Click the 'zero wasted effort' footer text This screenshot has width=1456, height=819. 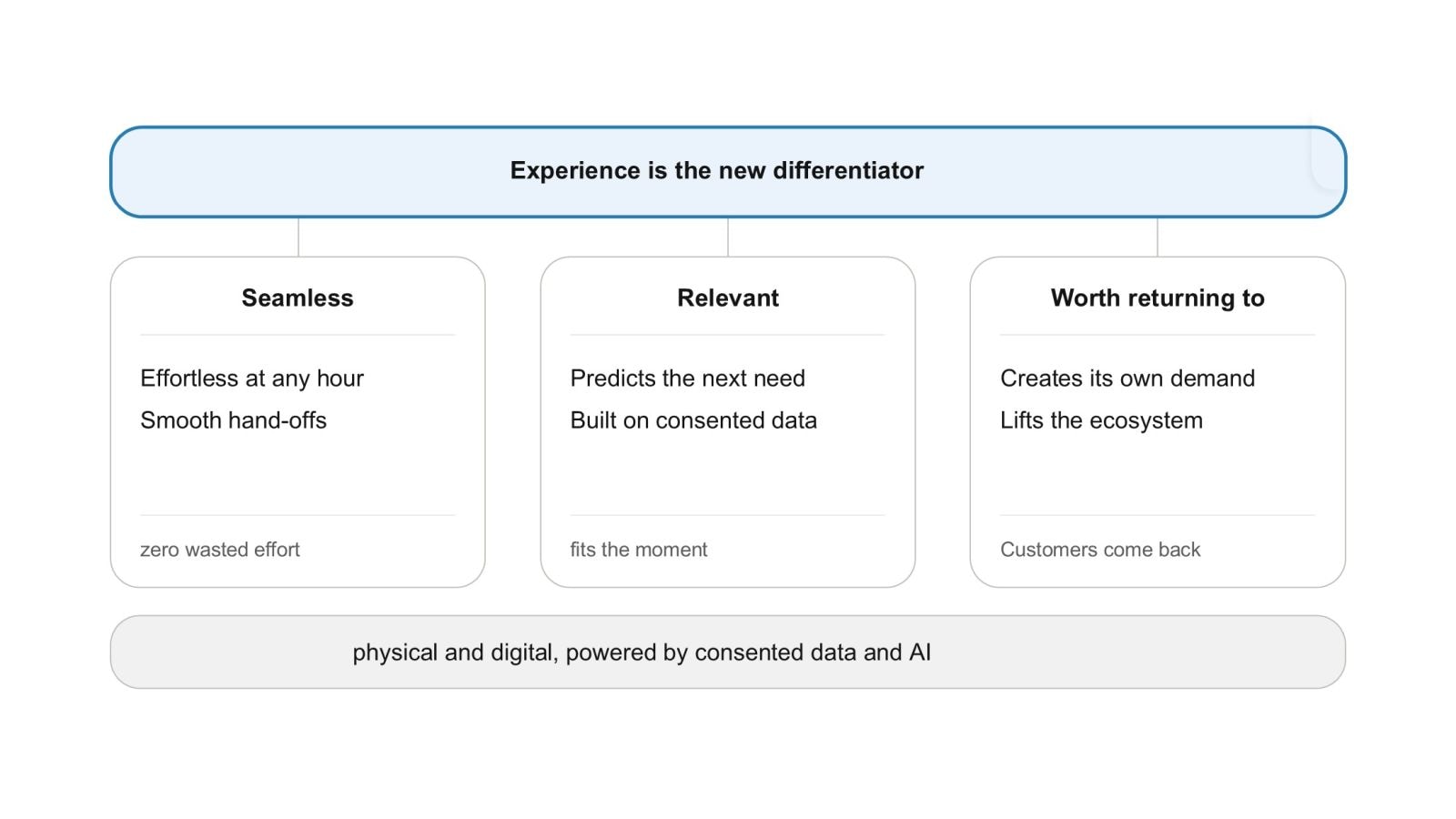click(x=219, y=550)
